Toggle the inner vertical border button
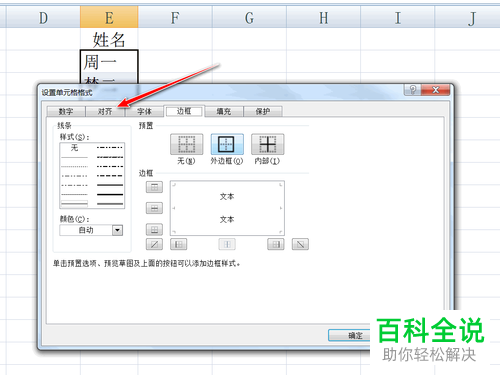Viewport: 500px width, 375px height. [227, 244]
